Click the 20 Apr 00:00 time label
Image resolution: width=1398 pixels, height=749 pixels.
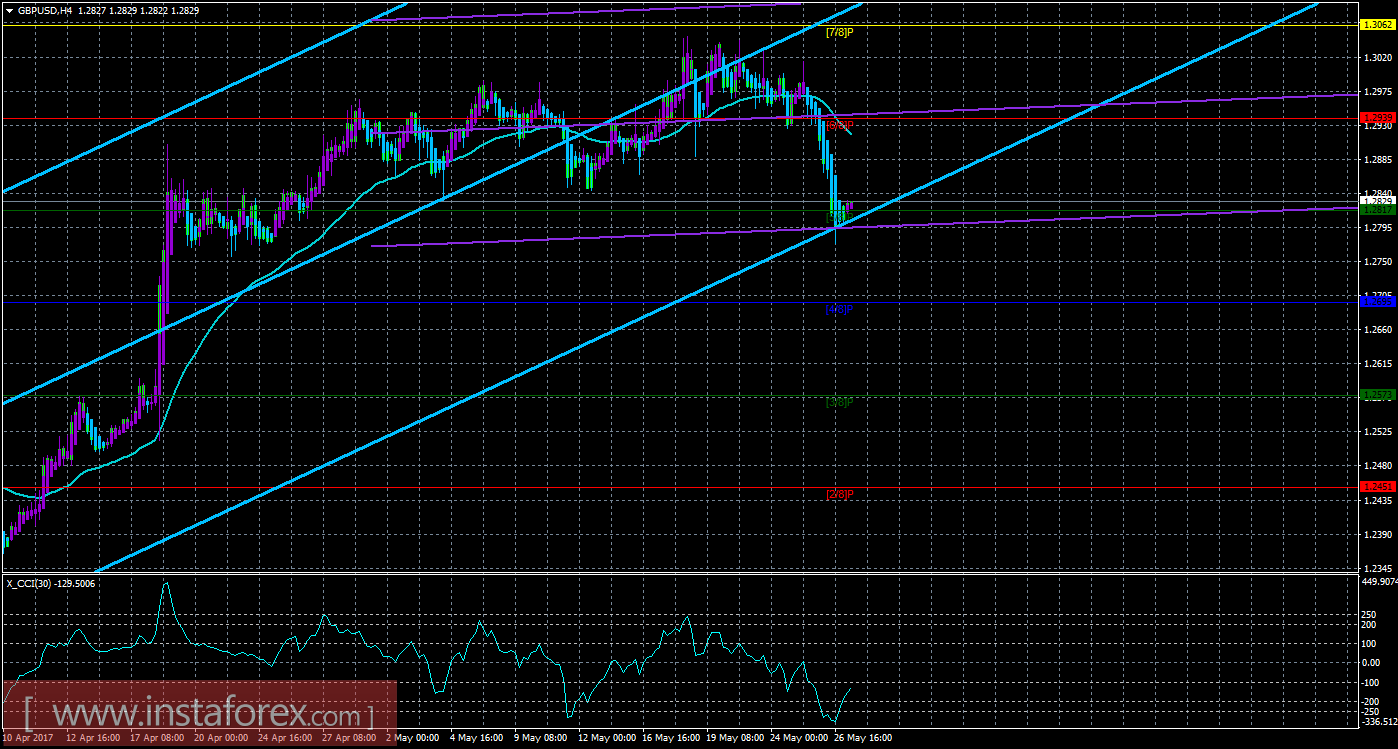tap(223, 739)
